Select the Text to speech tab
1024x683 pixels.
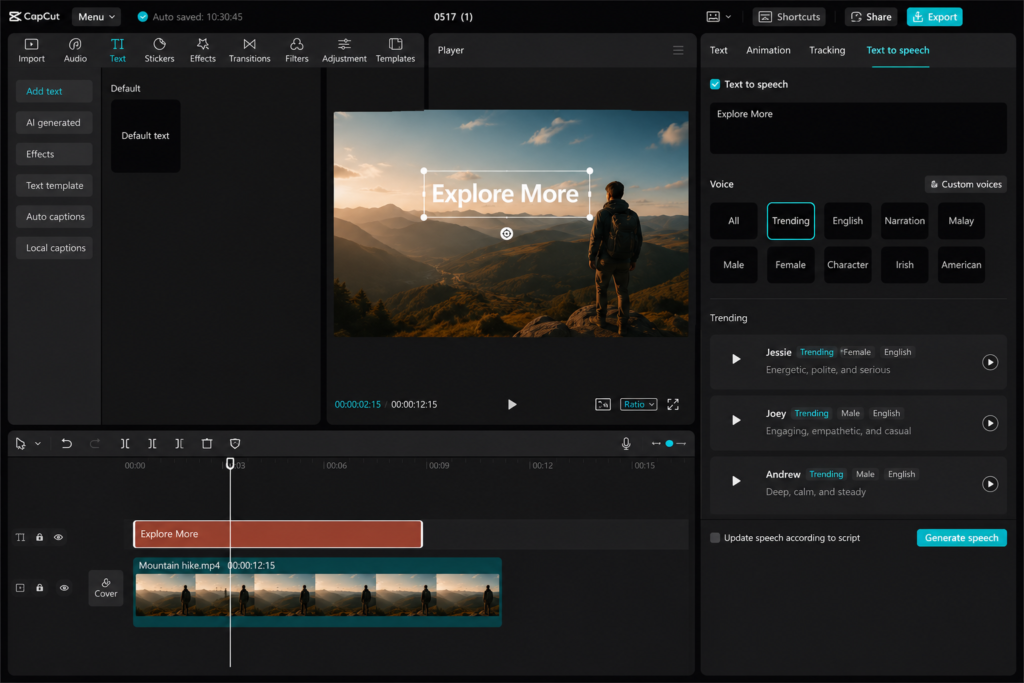(897, 50)
